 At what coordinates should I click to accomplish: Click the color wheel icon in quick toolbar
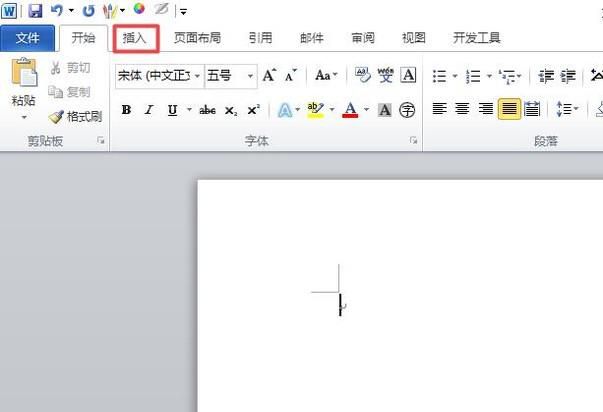click(139, 9)
